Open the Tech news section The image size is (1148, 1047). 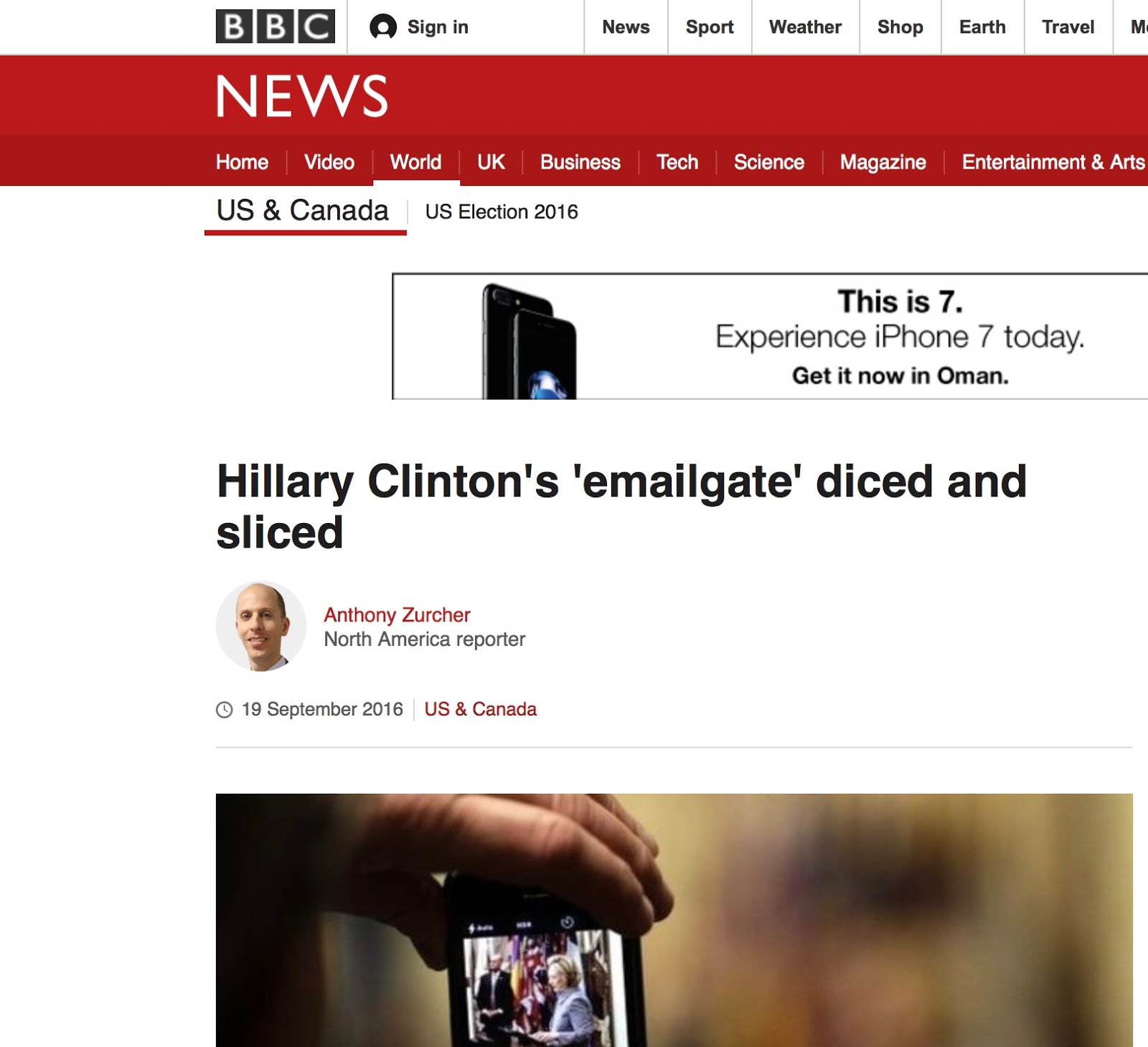[677, 162]
